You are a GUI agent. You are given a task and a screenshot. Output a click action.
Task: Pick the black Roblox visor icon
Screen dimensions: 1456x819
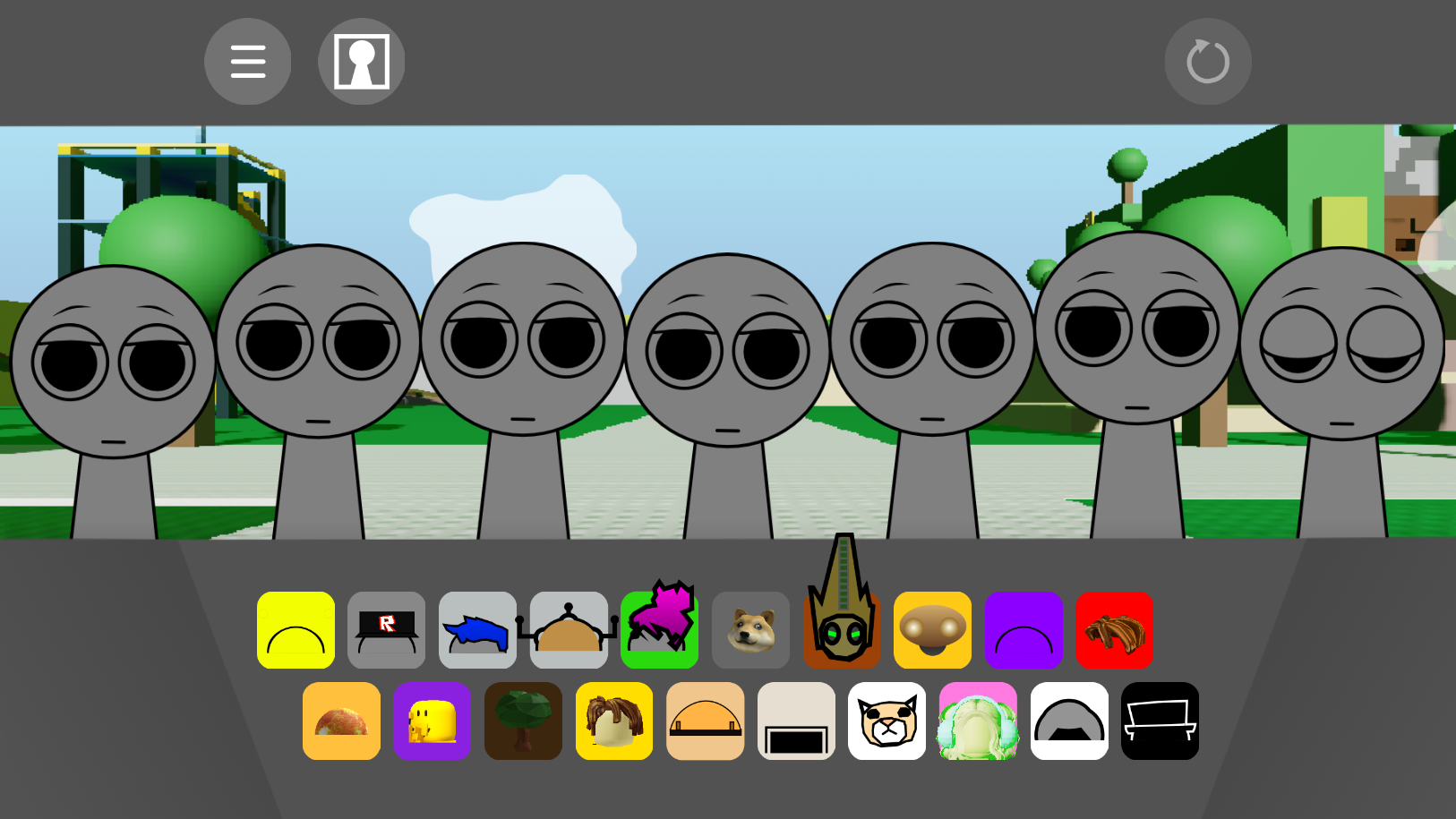[387, 630]
